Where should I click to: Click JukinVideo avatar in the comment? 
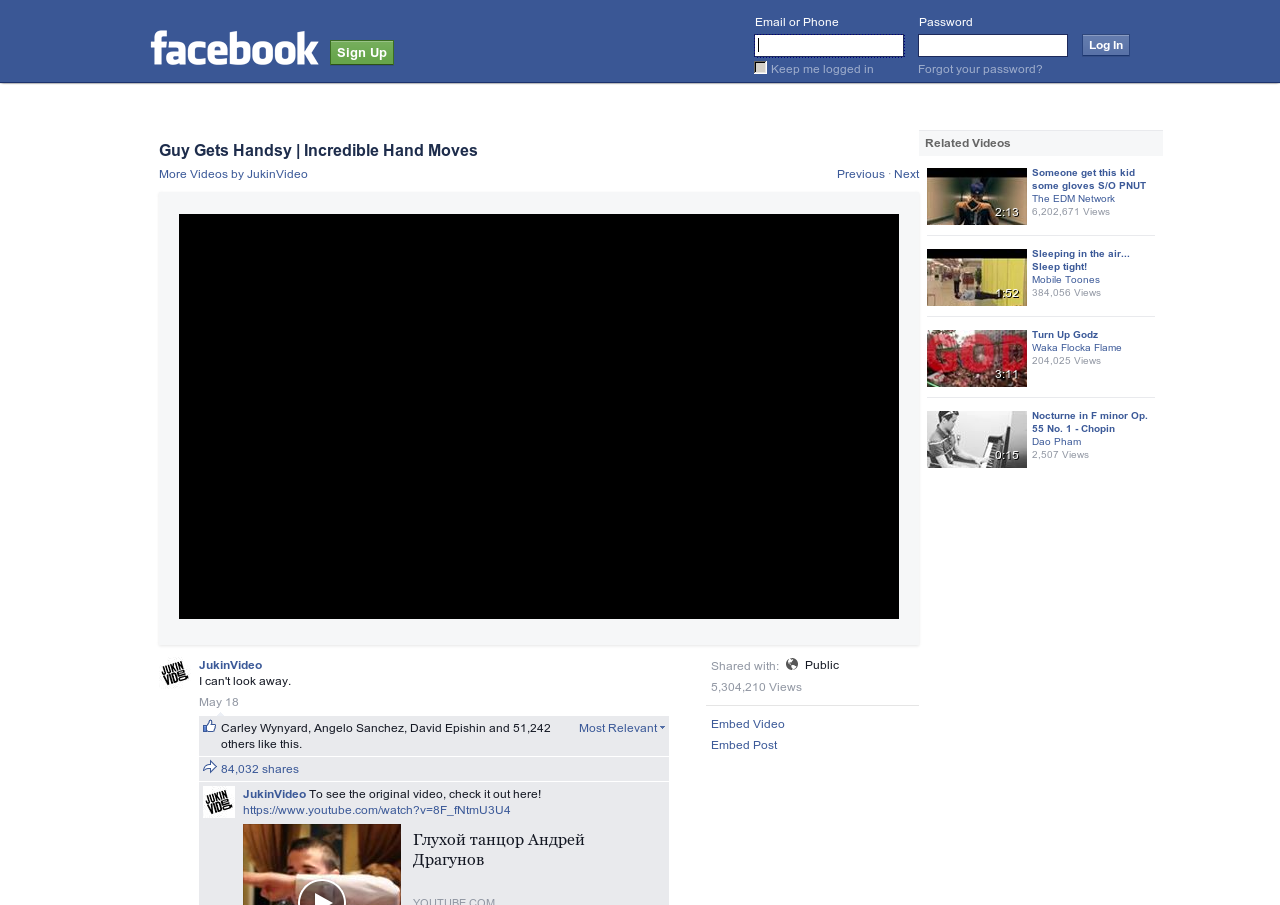tap(219, 802)
